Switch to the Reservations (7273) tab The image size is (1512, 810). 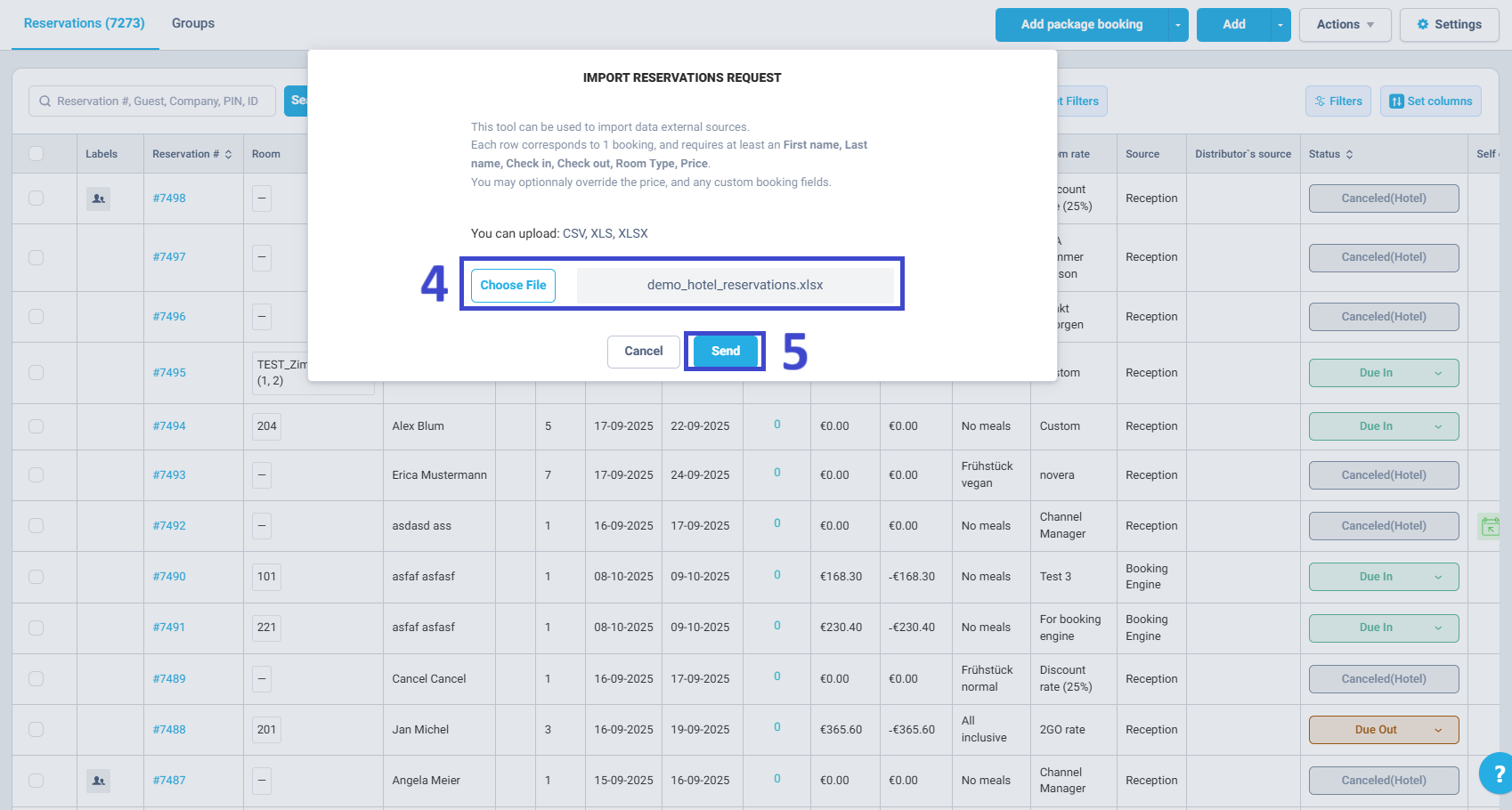tap(85, 23)
